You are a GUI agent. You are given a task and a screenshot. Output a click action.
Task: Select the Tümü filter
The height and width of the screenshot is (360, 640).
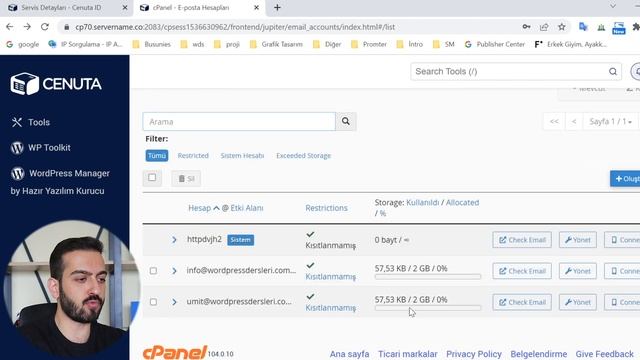[157, 156]
